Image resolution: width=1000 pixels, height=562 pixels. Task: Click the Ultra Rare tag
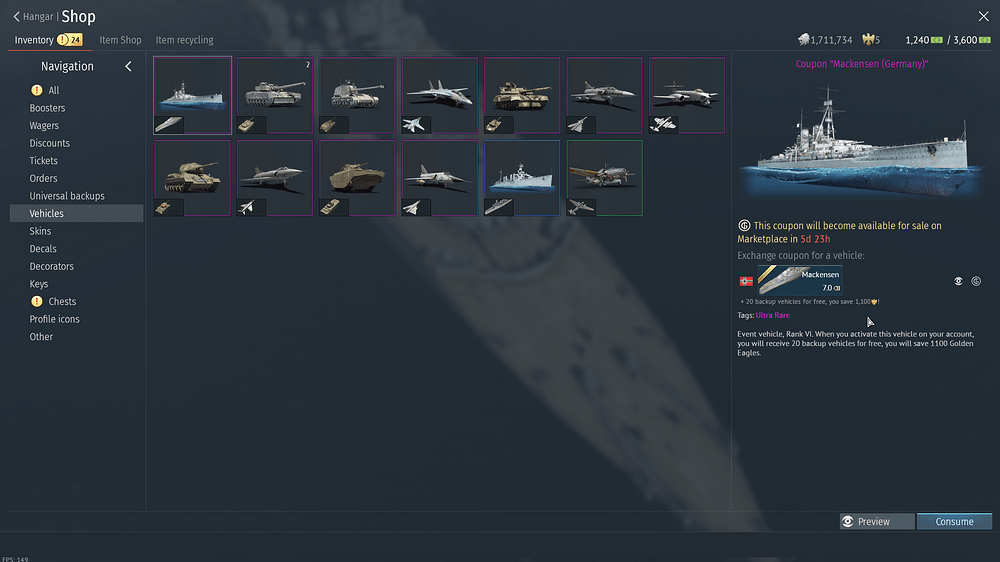click(x=772, y=315)
